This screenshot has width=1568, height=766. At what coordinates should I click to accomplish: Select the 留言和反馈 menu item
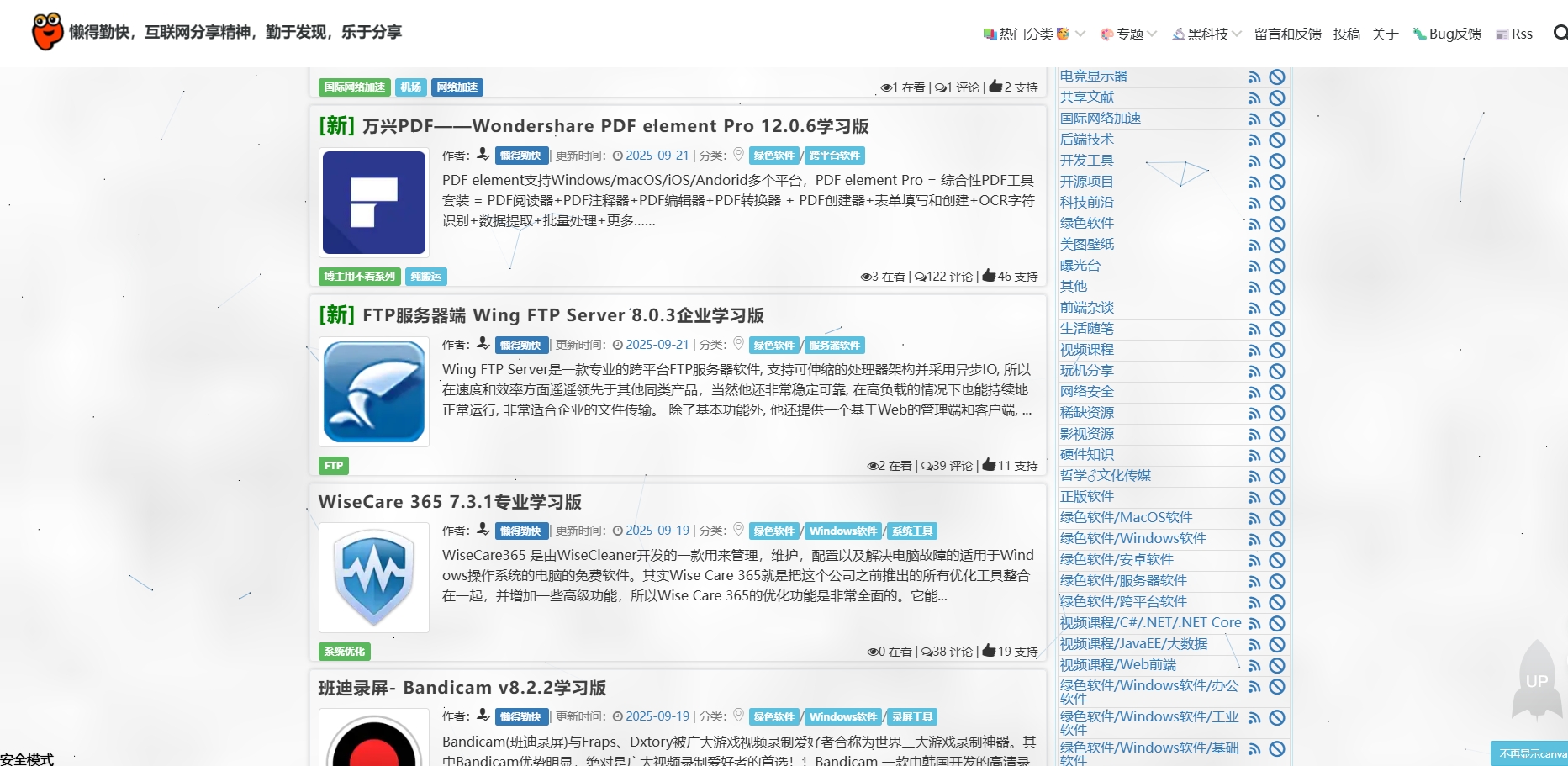(1287, 34)
